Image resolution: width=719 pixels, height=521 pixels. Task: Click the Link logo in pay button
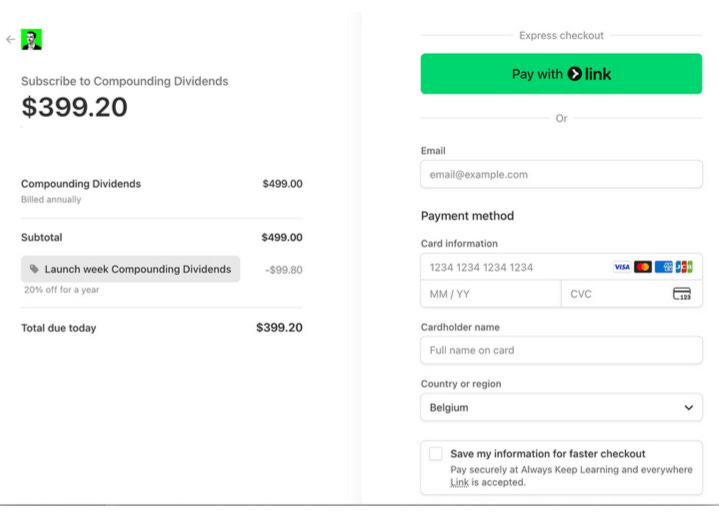[589, 74]
